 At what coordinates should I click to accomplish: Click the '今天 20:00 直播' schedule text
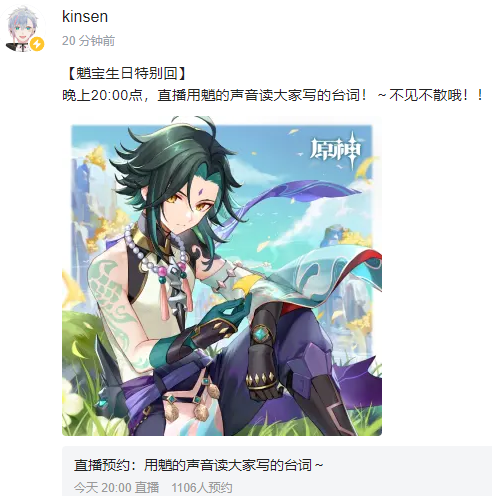116,487
